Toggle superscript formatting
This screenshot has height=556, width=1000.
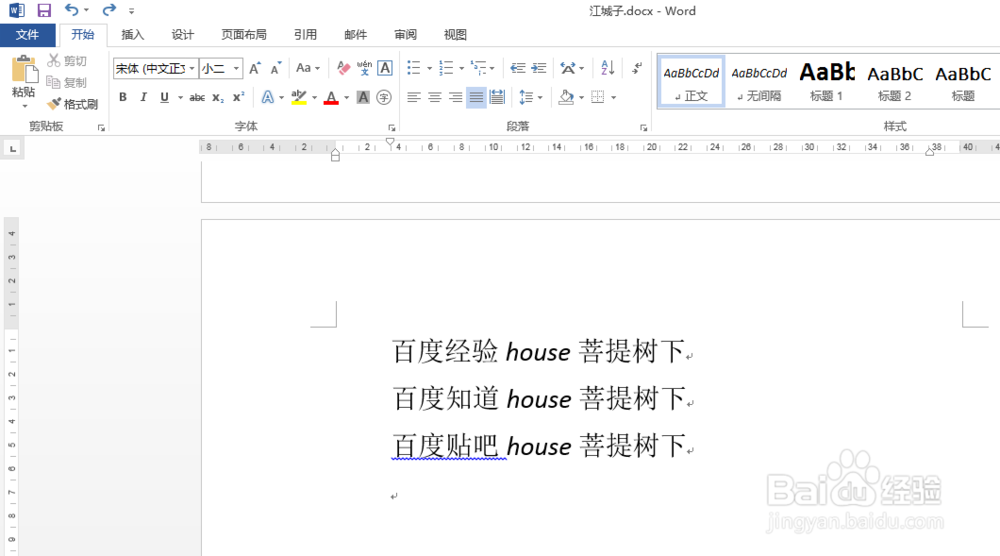tap(239, 98)
